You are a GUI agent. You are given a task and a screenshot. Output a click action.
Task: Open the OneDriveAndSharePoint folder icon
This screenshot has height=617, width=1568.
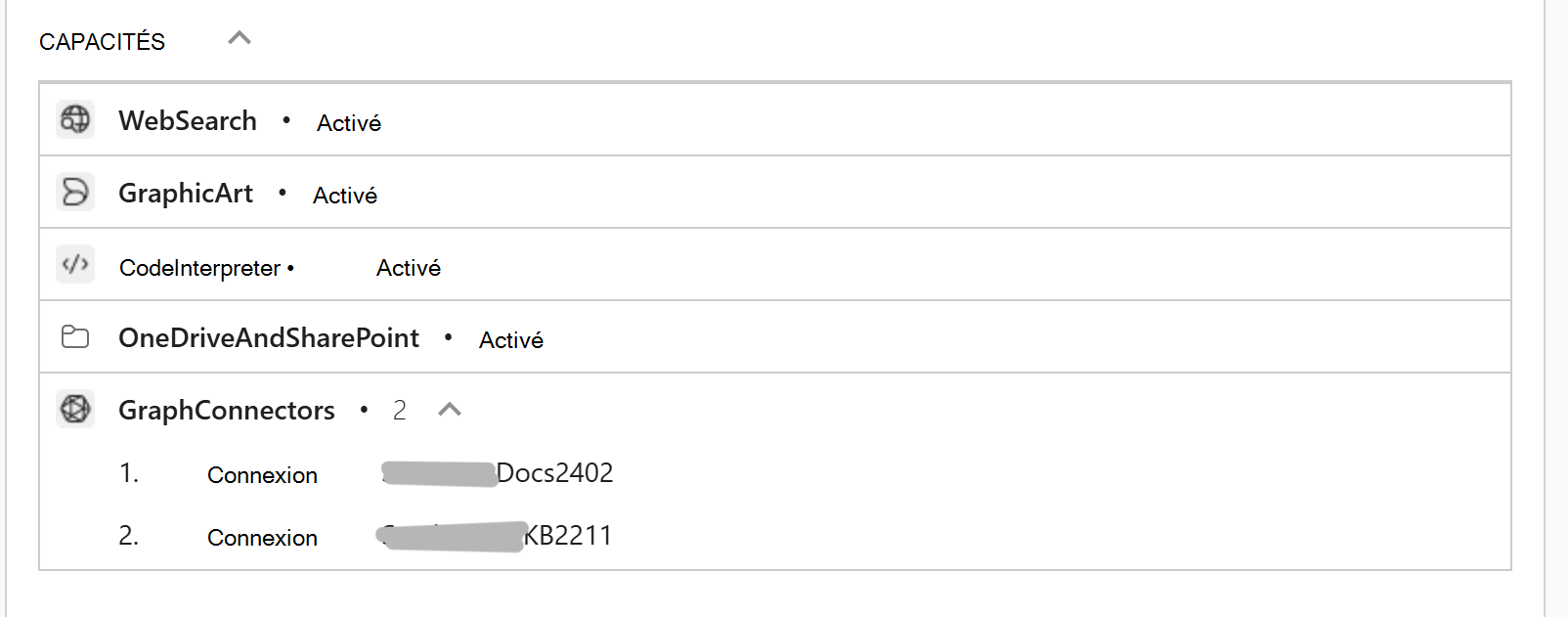coord(74,336)
